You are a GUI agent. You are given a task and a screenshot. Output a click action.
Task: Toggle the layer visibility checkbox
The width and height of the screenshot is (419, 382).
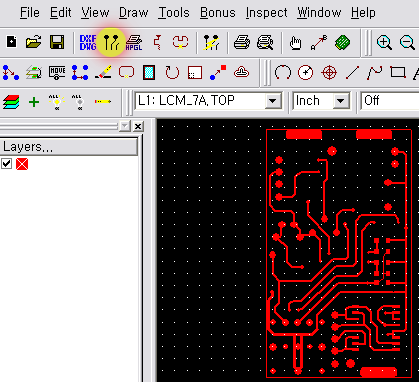(7, 164)
